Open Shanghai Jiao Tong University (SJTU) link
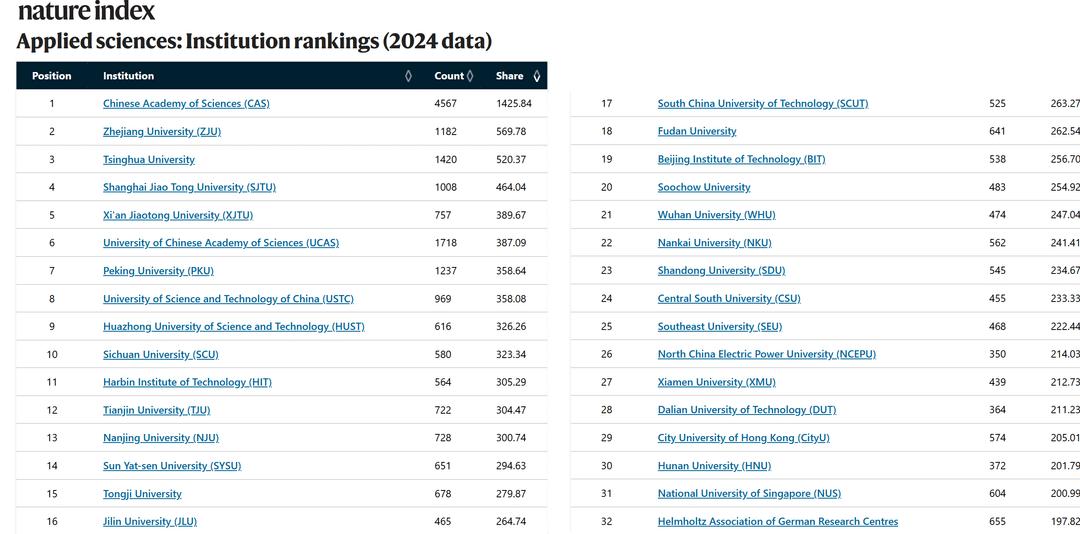 tap(189, 187)
